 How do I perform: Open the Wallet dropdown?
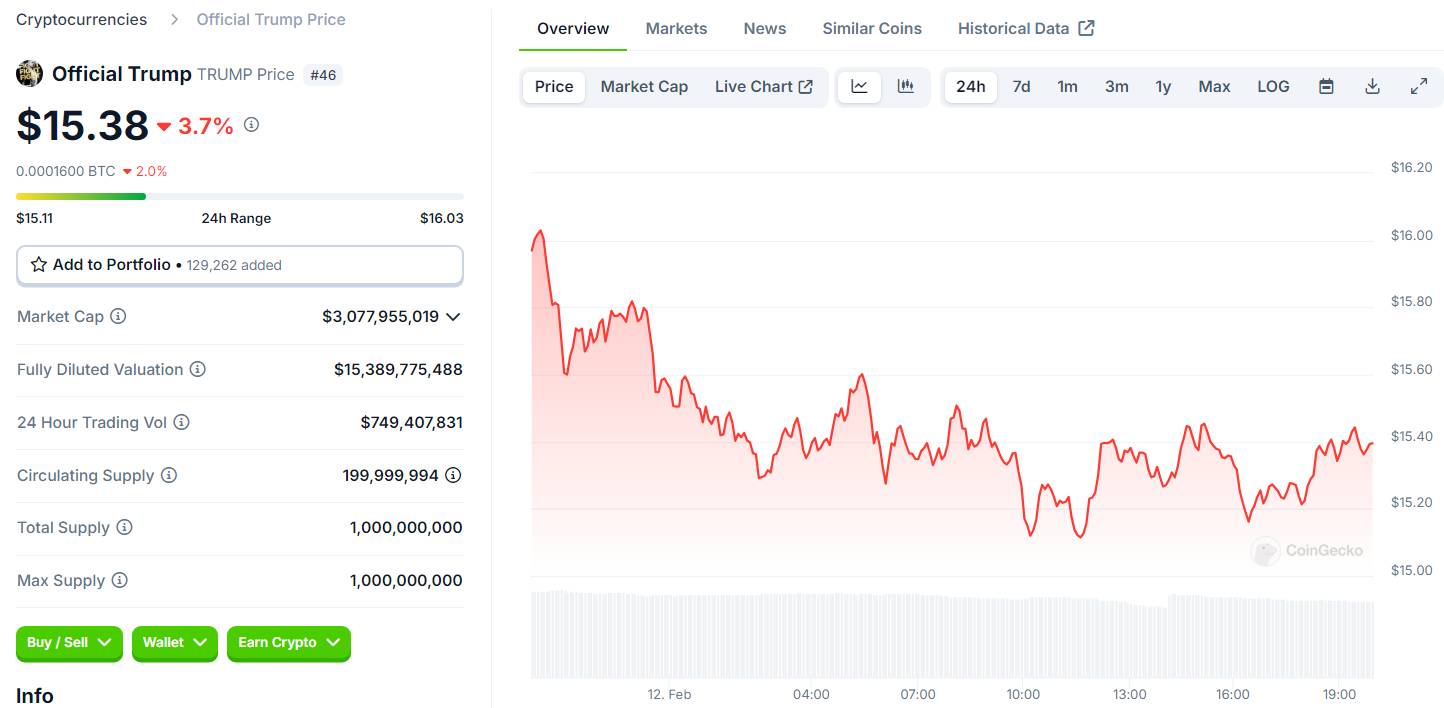(175, 643)
